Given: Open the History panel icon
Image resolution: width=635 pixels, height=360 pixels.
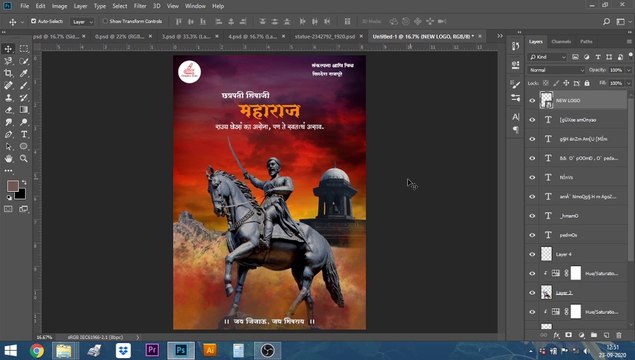Looking at the screenshot, I should (516, 46).
